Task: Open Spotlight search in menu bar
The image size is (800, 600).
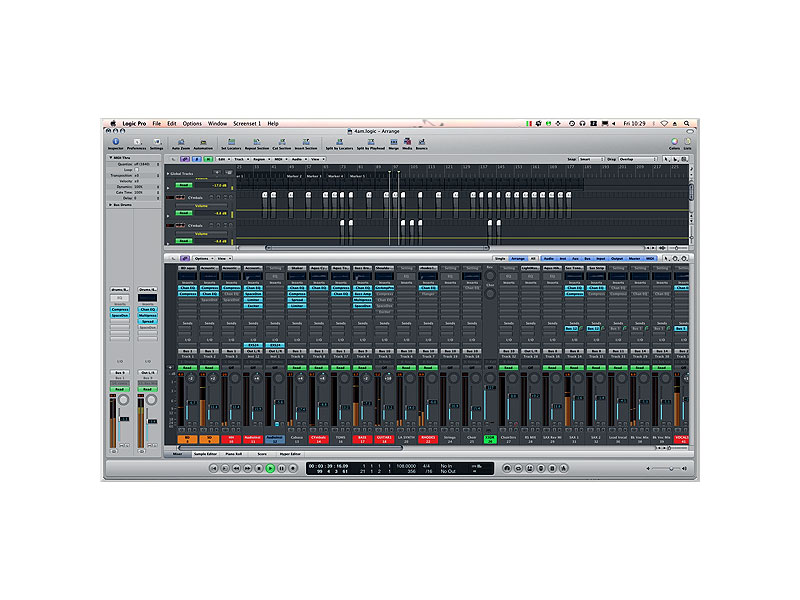Action: (687, 123)
